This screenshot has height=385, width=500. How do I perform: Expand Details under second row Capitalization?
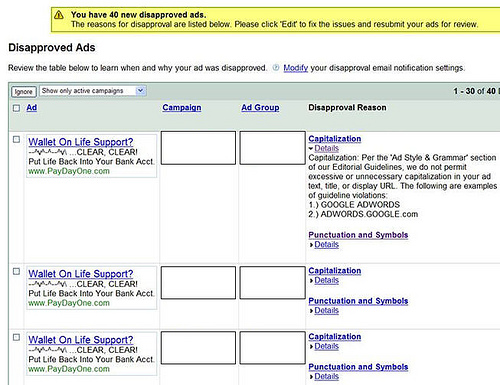(x=326, y=280)
